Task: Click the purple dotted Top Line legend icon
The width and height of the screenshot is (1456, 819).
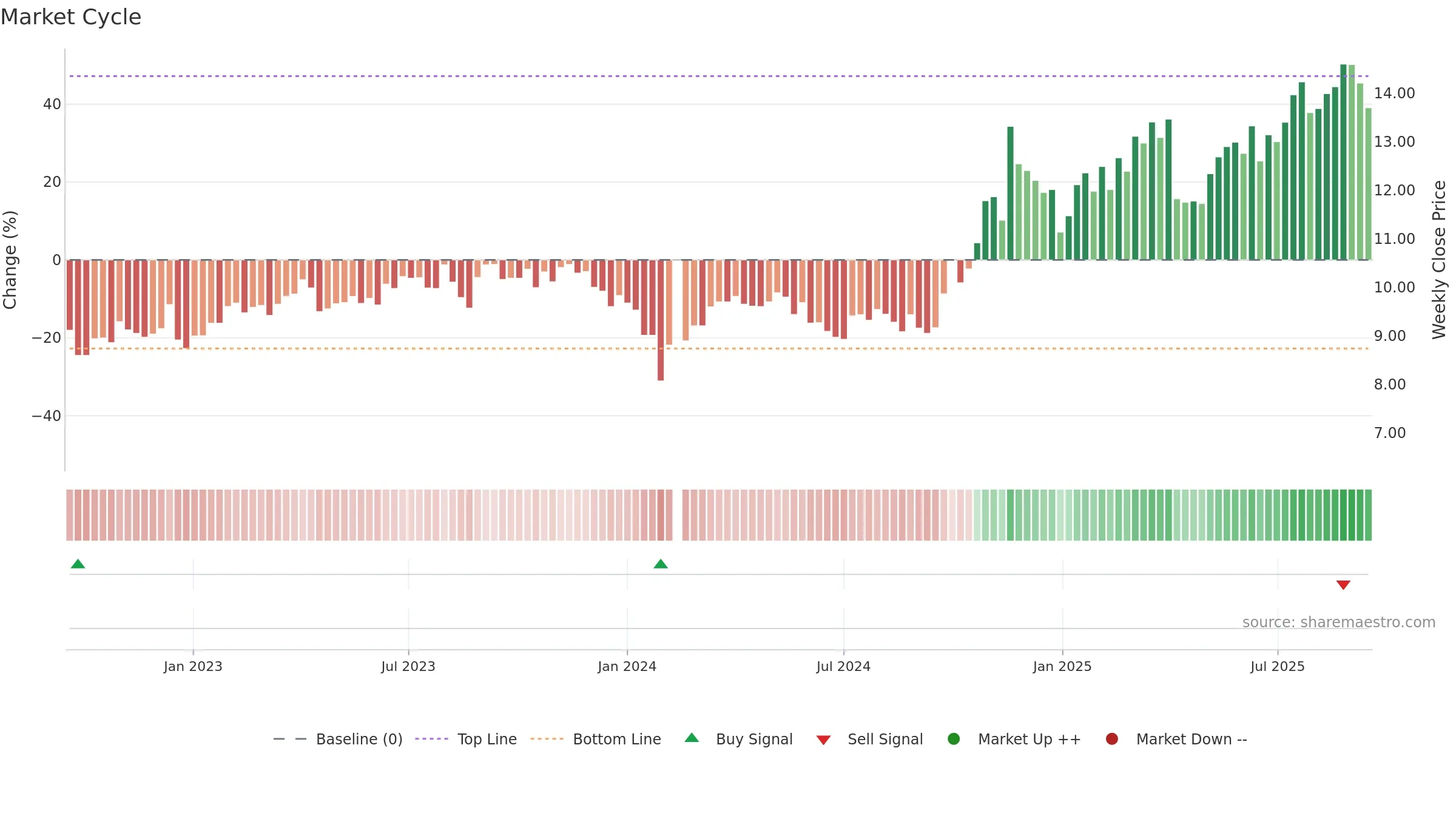Action: coord(431,739)
